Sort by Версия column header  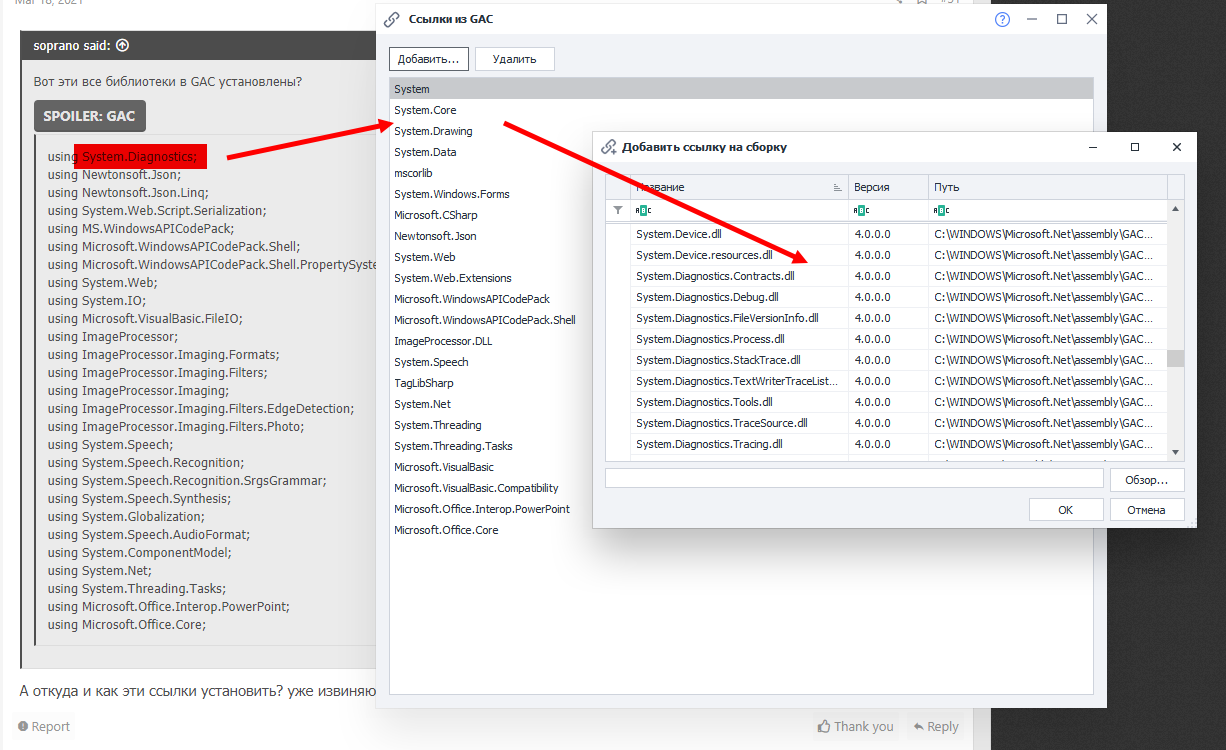(x=888, y=187)
